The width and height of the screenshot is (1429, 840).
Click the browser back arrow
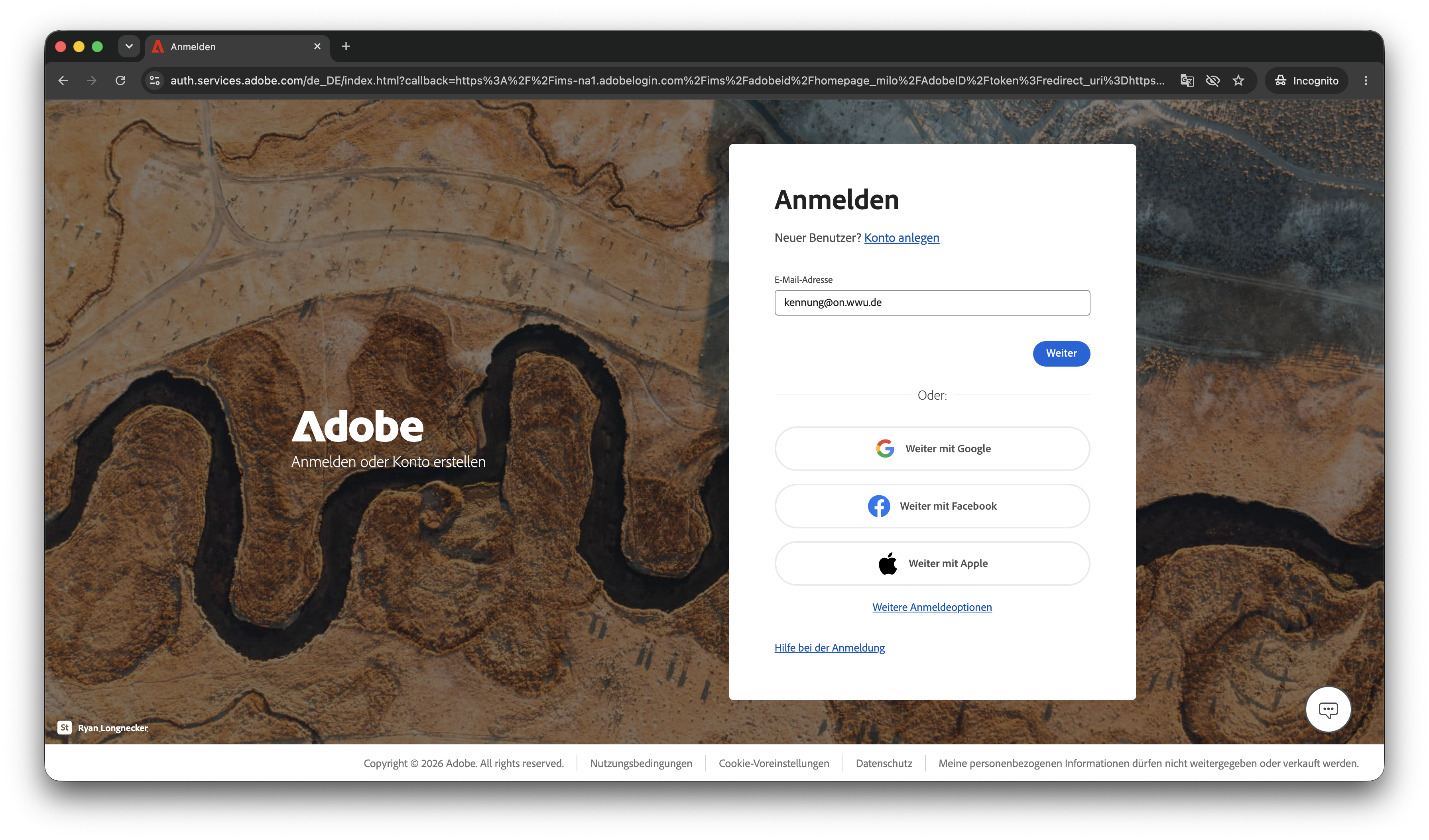[63, 80]
